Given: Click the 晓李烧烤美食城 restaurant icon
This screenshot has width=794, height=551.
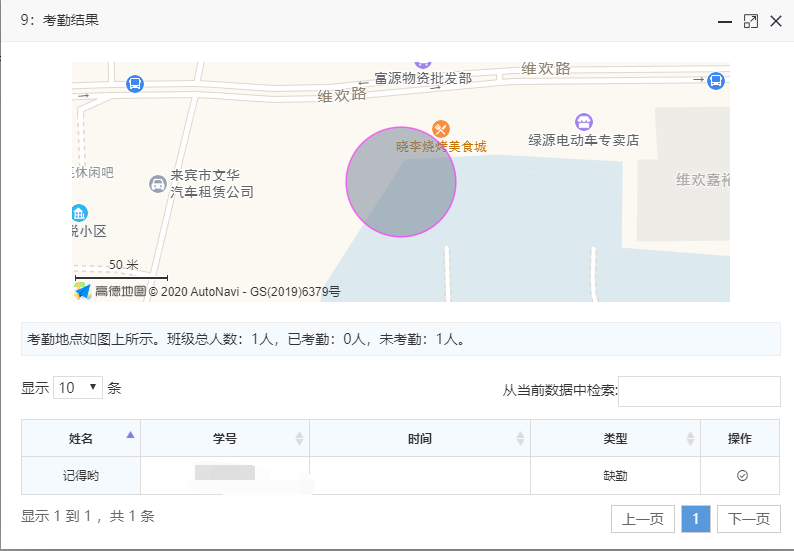Looking at the screenshot, I should click(441, 129).
